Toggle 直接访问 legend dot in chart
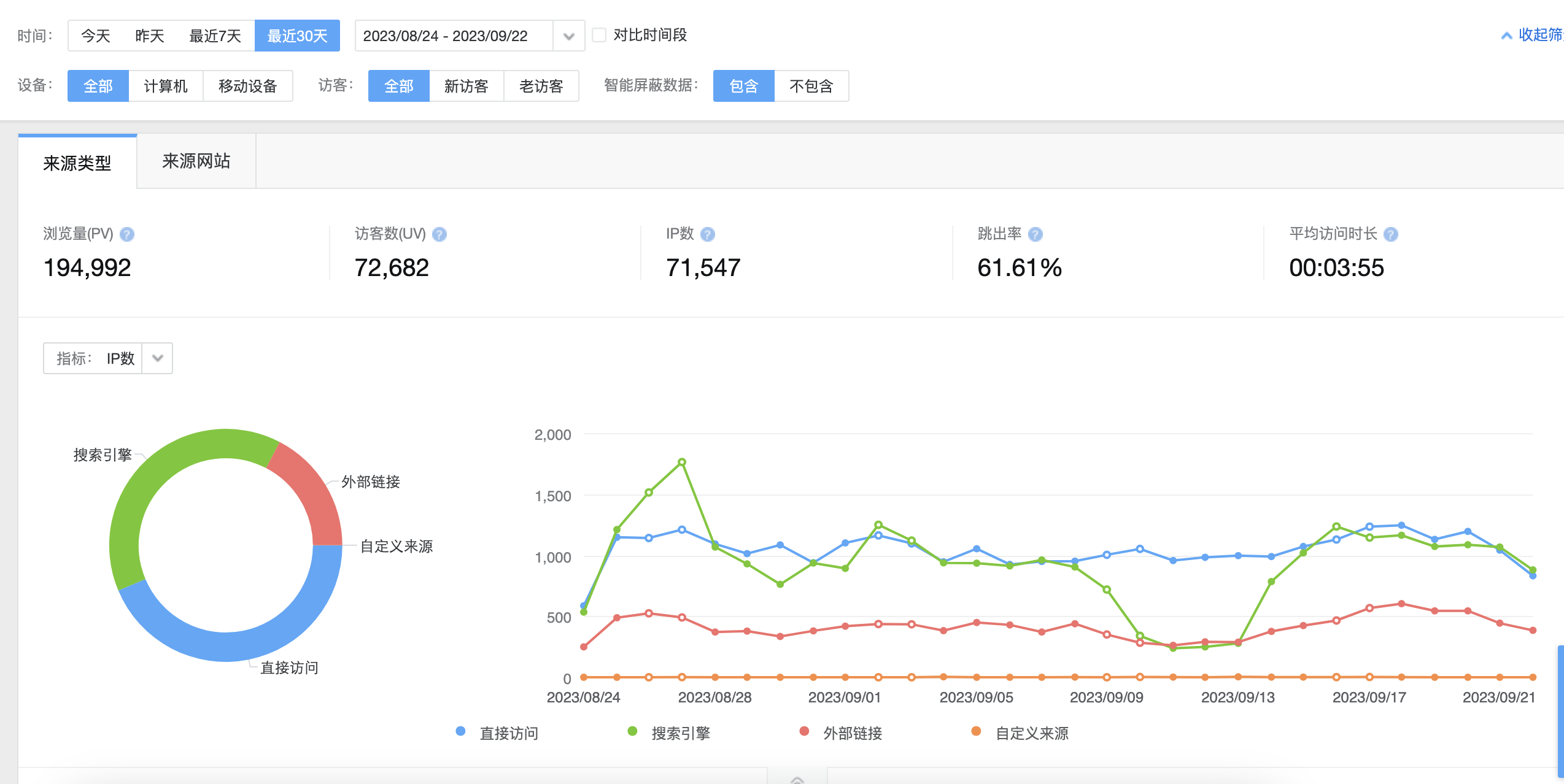 [460, 731]
